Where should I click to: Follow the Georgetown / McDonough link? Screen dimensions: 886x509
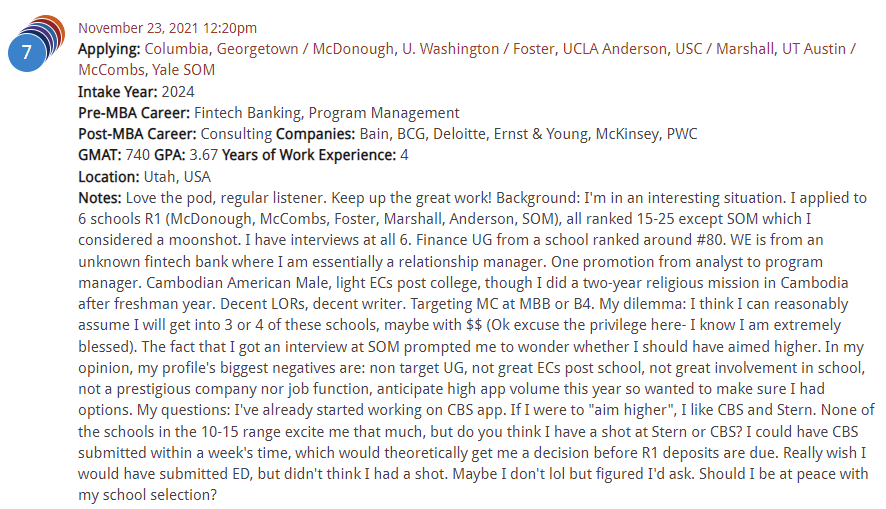point(305,49)
